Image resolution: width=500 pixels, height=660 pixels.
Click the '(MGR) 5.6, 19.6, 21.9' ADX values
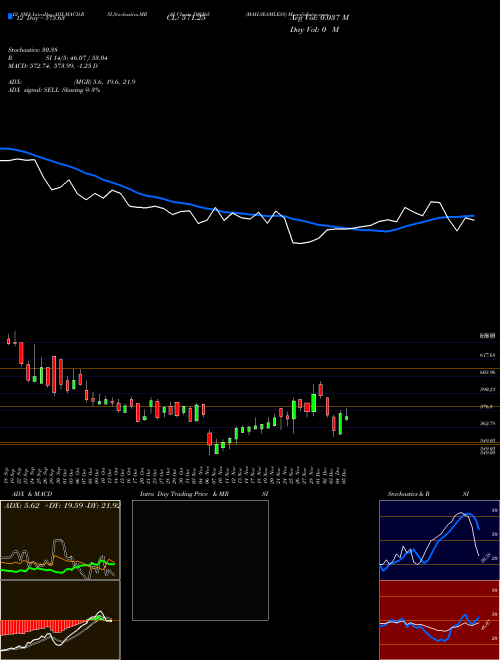(104, 82)
